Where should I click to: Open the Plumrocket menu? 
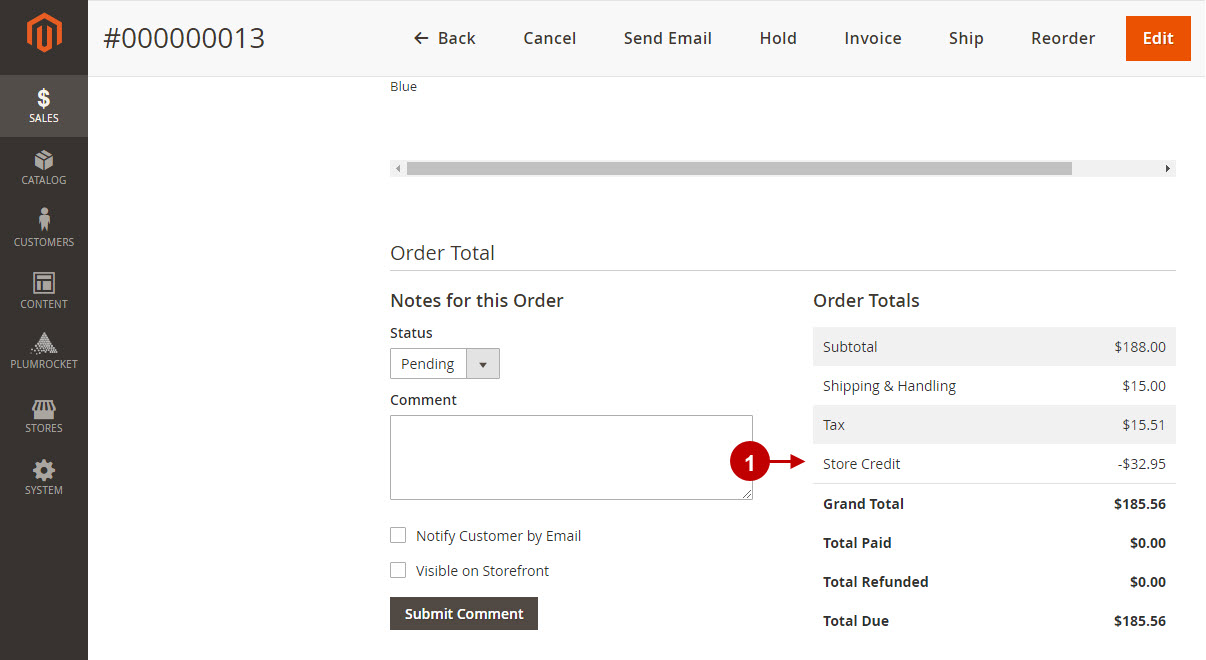click(44, 352)
